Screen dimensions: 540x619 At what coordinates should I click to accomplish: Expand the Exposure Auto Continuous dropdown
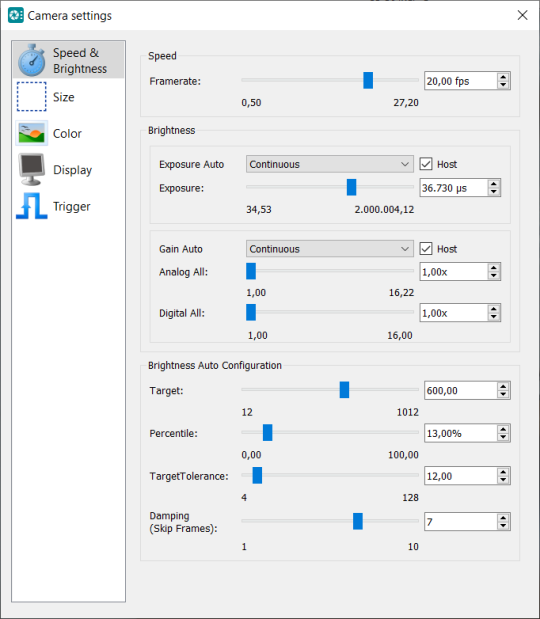(330, 164)
